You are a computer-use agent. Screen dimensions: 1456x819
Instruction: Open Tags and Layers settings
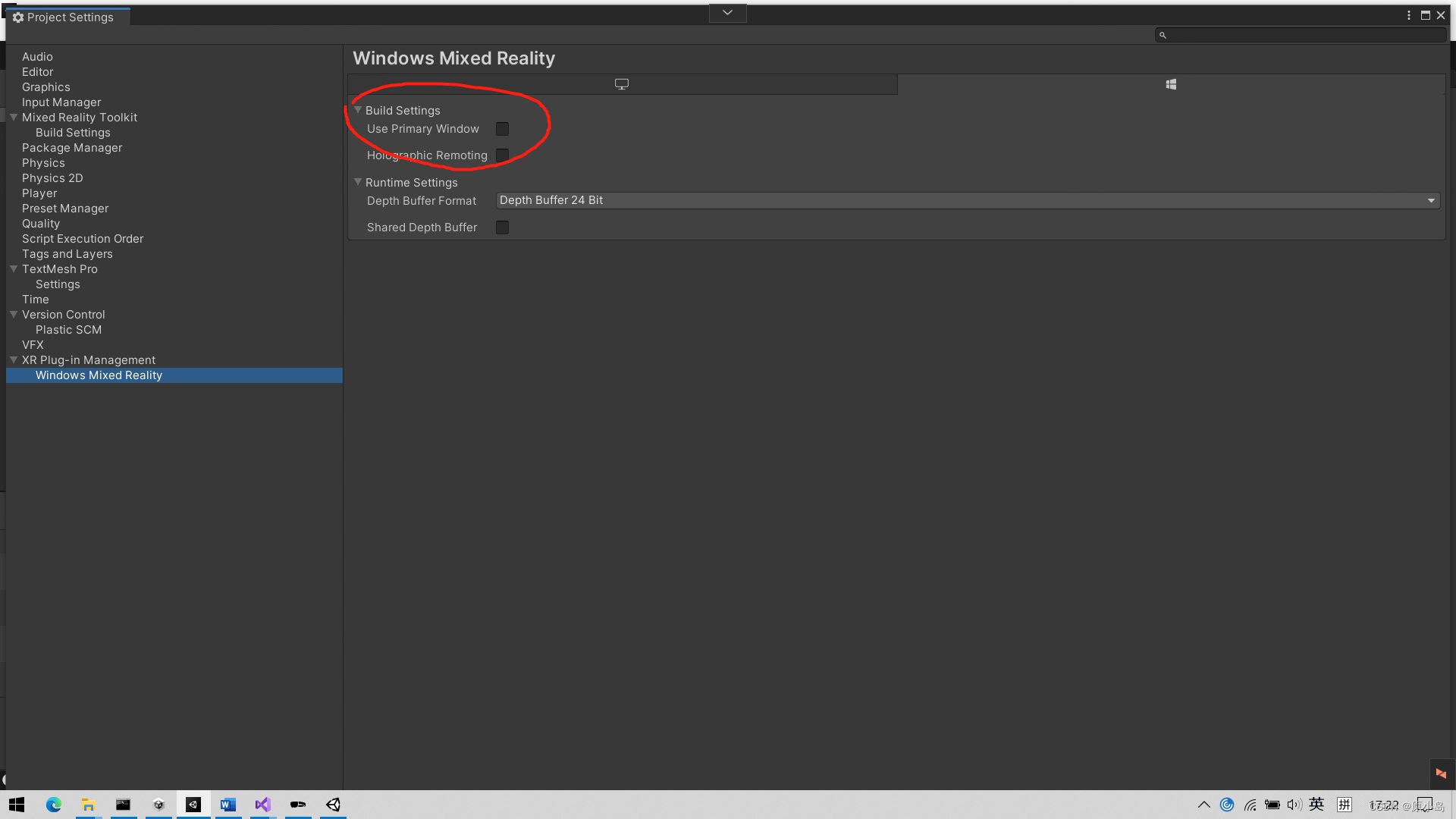(x=67, y=254)
